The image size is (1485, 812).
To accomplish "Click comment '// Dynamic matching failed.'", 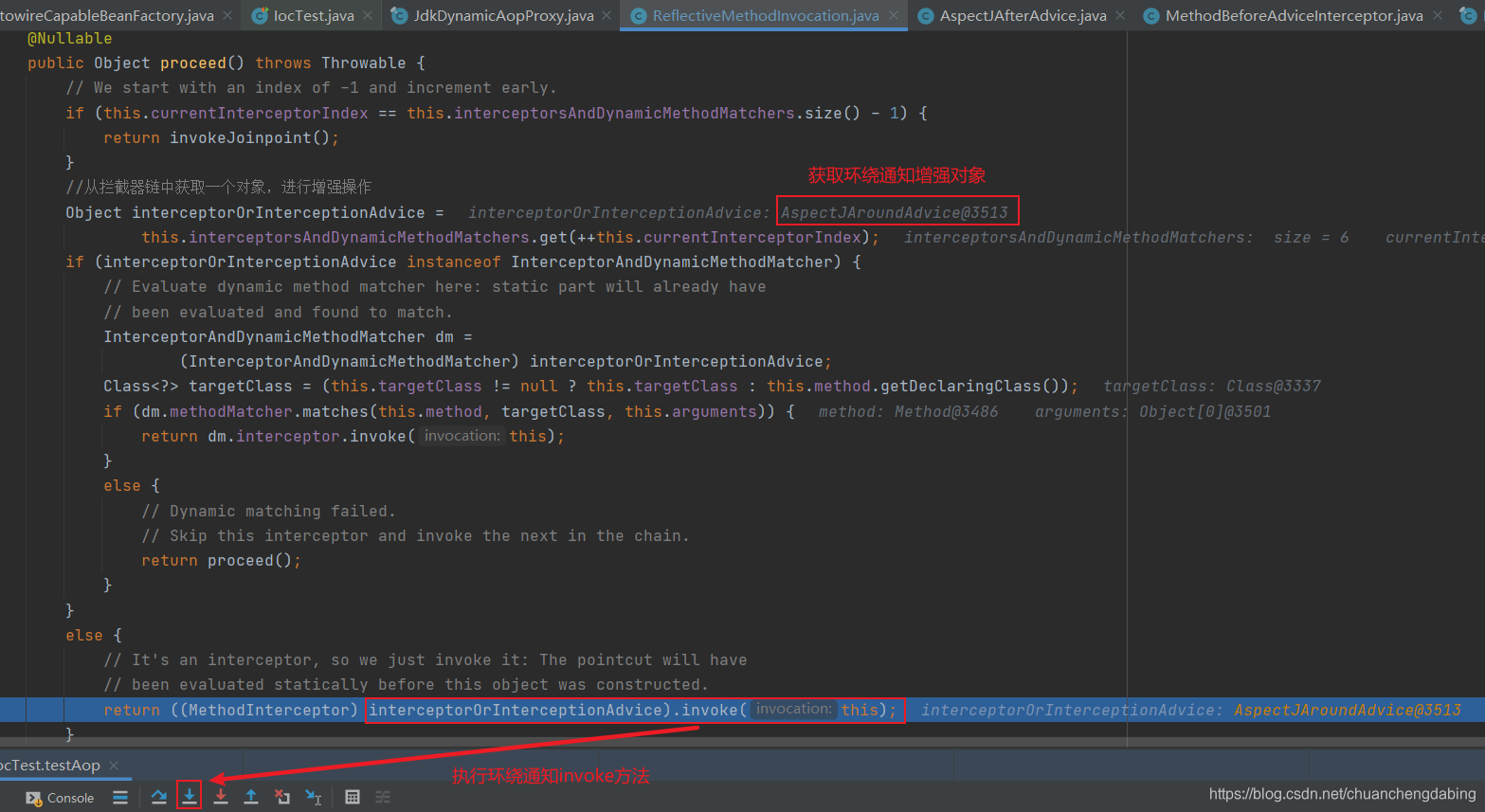I will (x=268, y=511).
